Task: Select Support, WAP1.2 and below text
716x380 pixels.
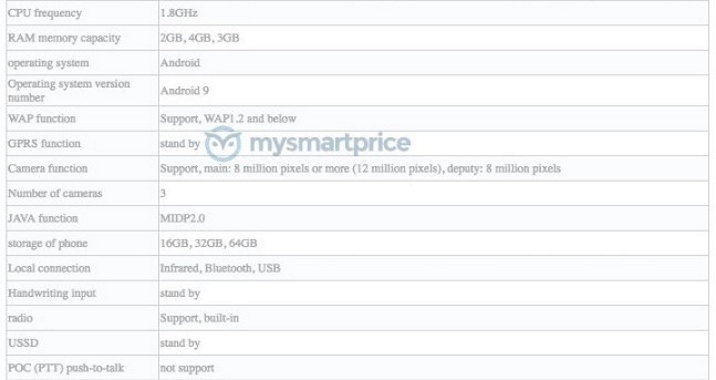Action: click(x=228, y=119)
